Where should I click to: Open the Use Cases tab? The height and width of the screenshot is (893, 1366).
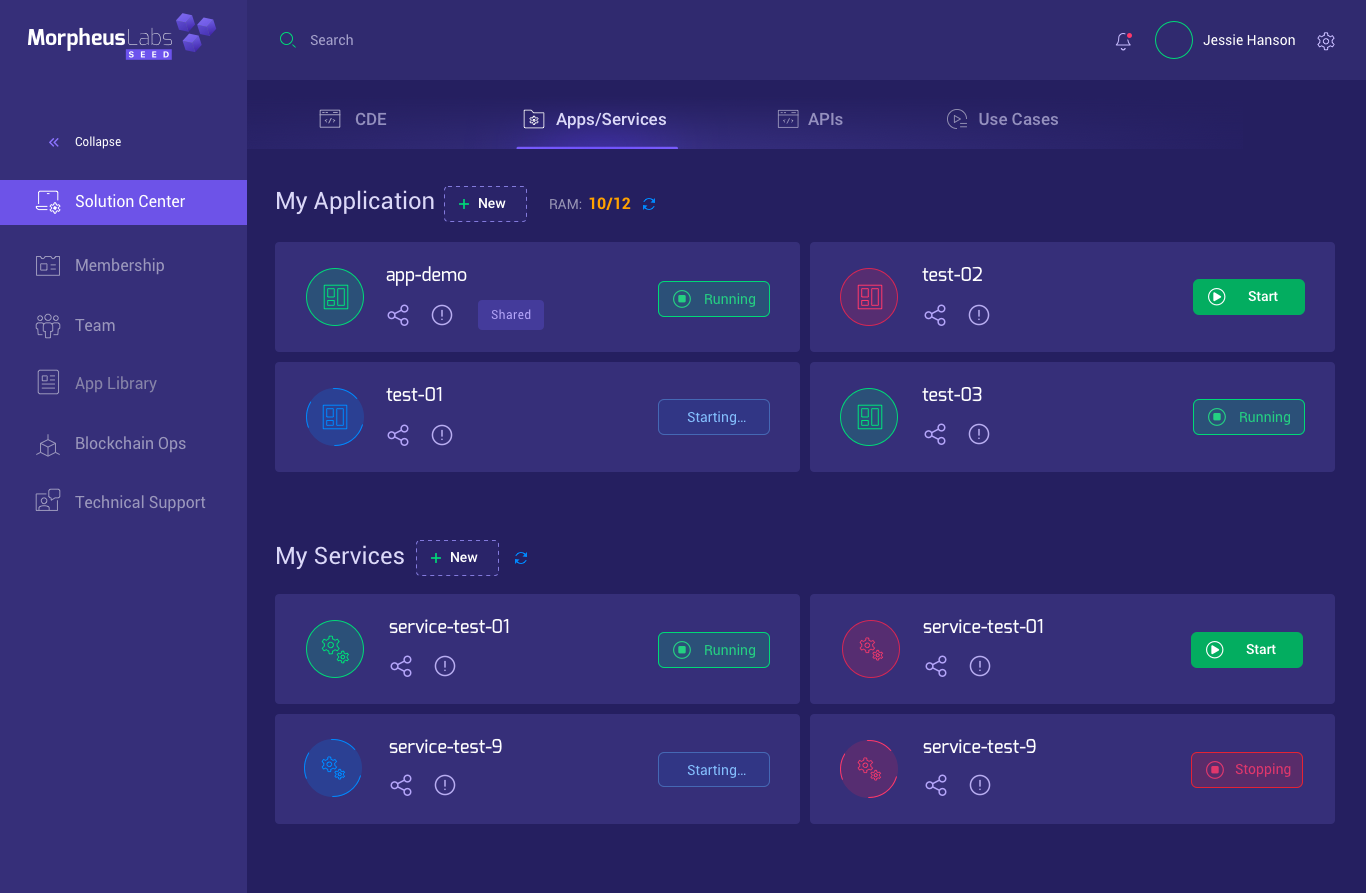[x=1003, y=118]
